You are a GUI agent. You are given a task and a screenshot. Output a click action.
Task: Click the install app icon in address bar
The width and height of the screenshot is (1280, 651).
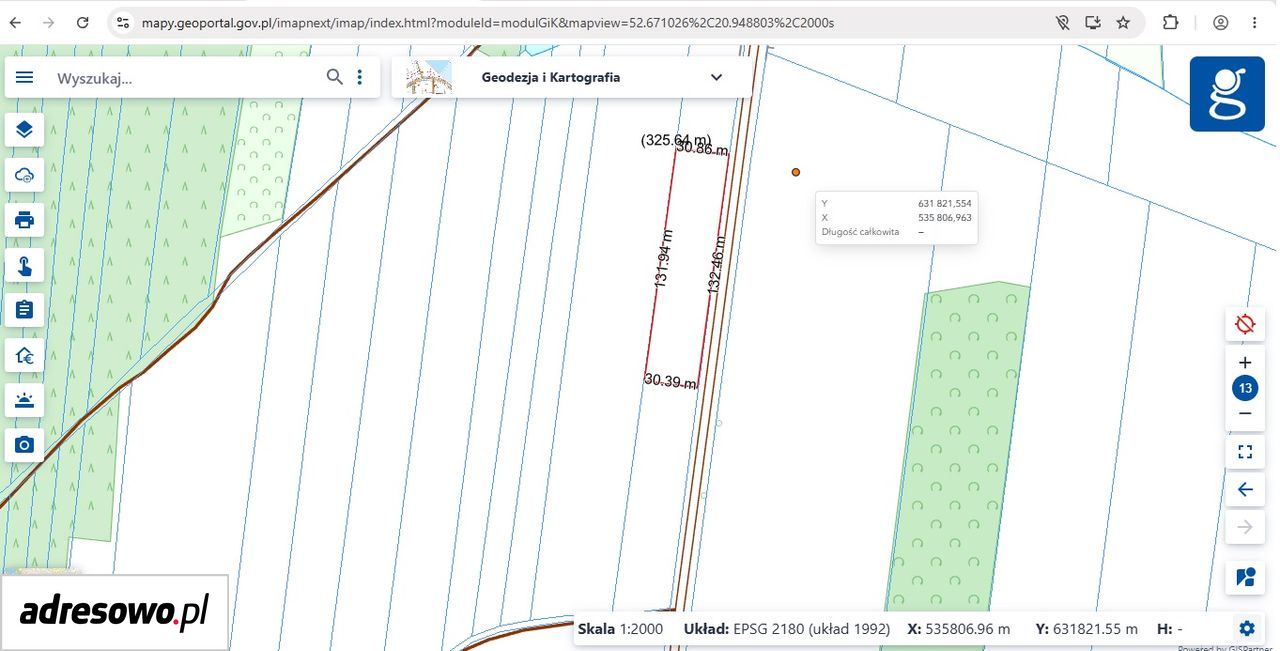pyautogui.click(x=1093, y=22)
